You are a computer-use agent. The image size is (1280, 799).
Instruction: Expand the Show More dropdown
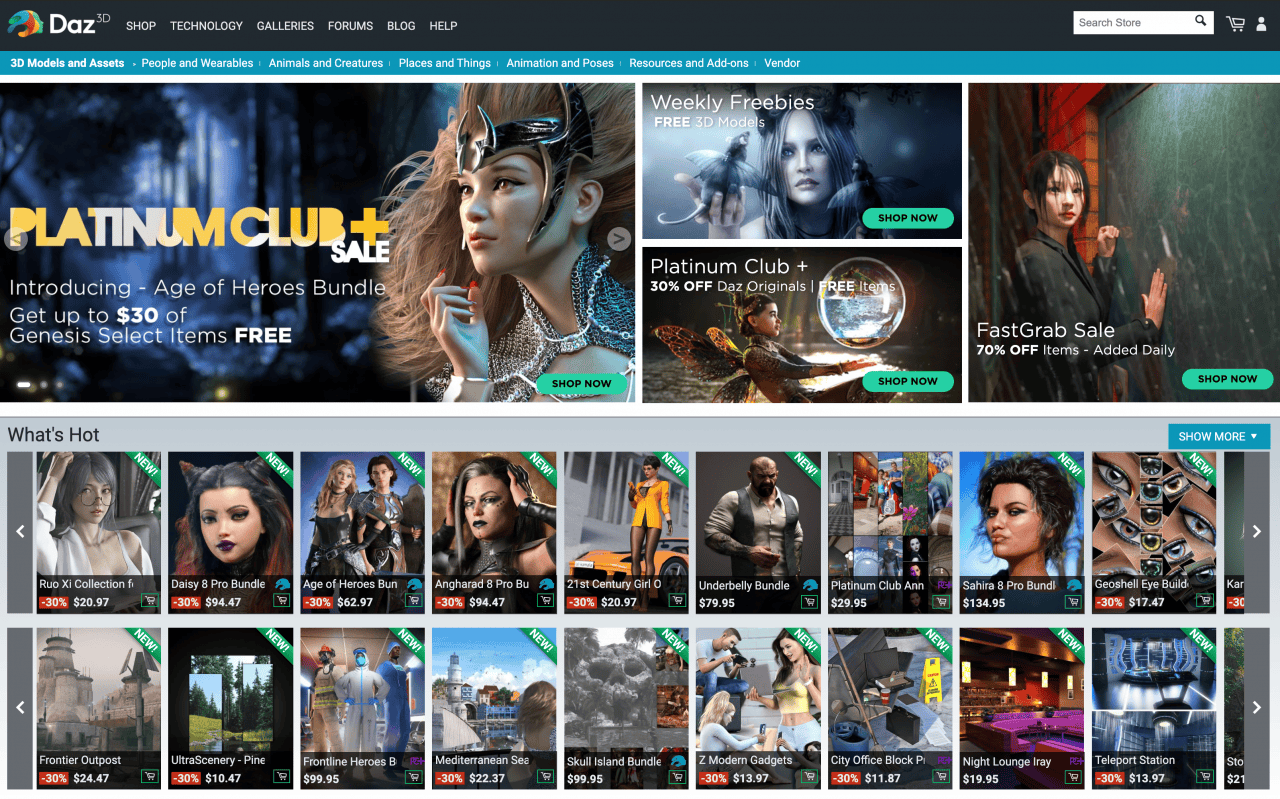point(1218,436)
